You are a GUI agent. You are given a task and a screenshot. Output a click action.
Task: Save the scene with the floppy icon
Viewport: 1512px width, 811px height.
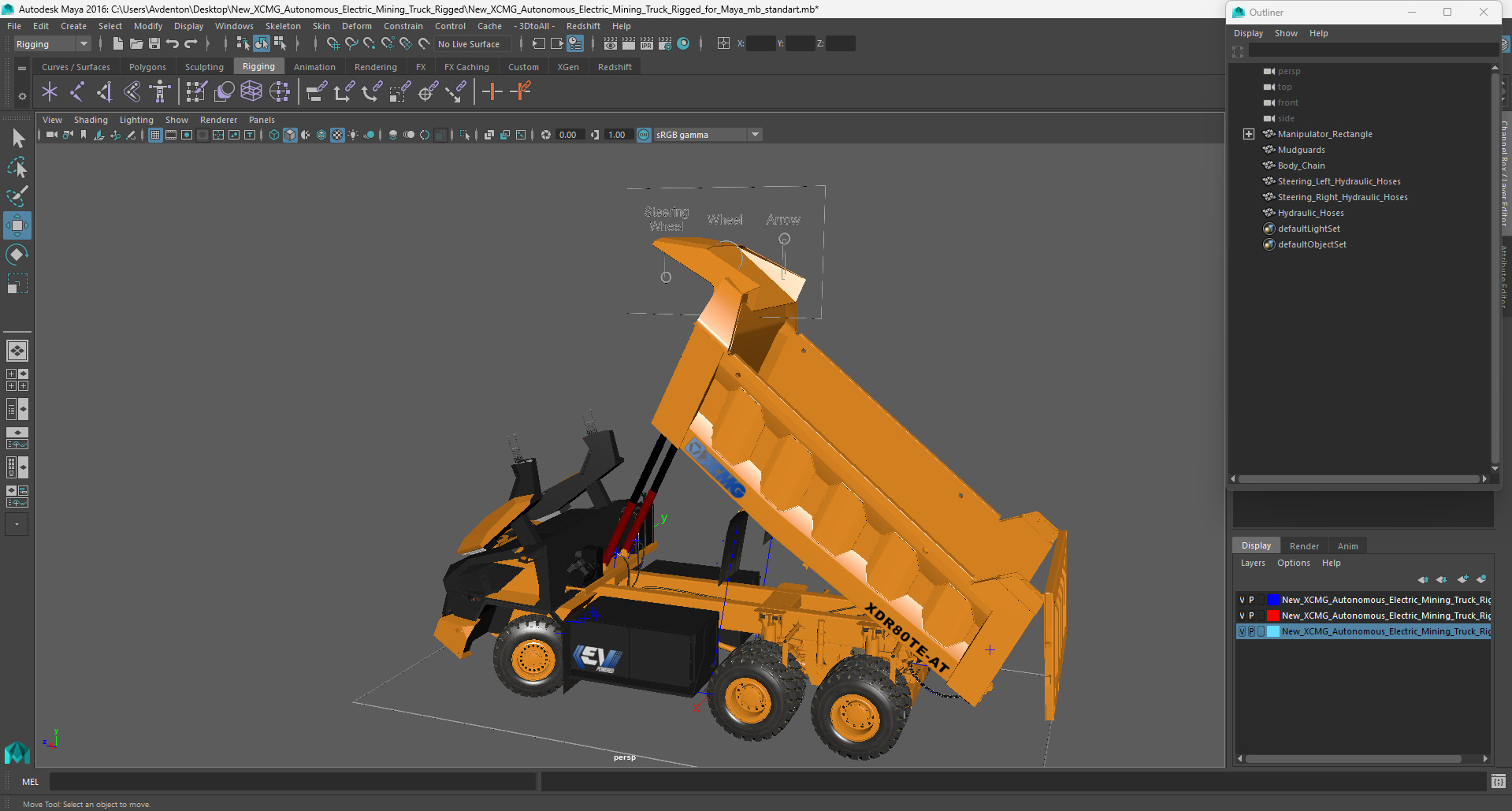[x=154, y=44]
